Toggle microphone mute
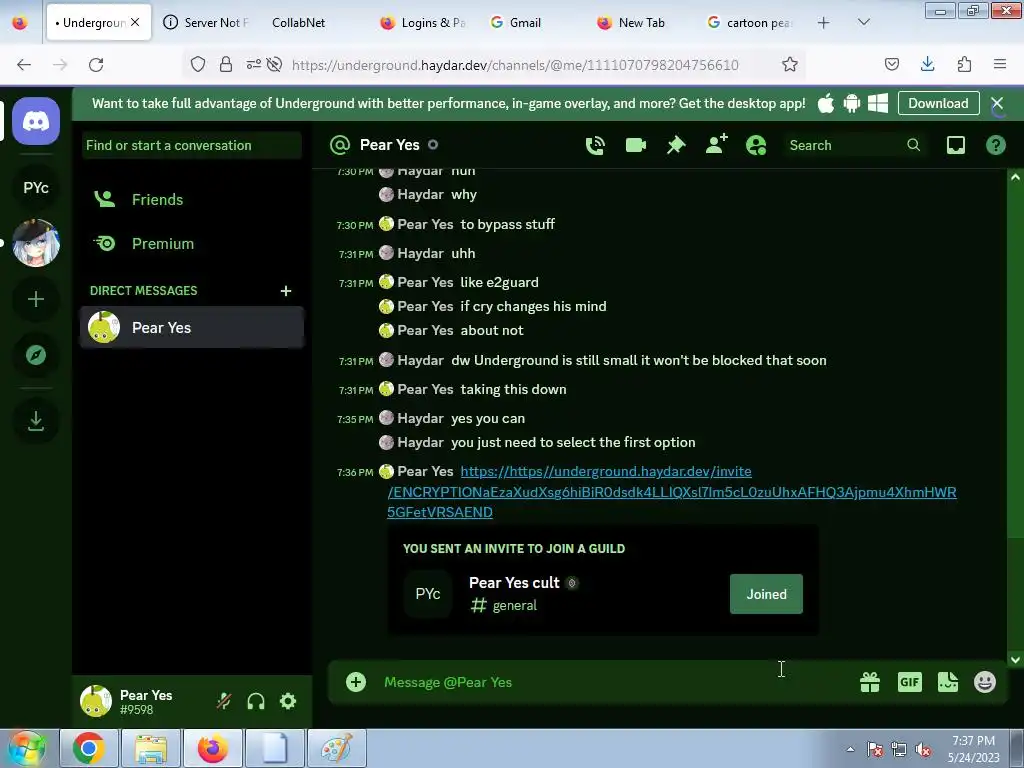The image size is (1024, 768). (x=224, y=701)
